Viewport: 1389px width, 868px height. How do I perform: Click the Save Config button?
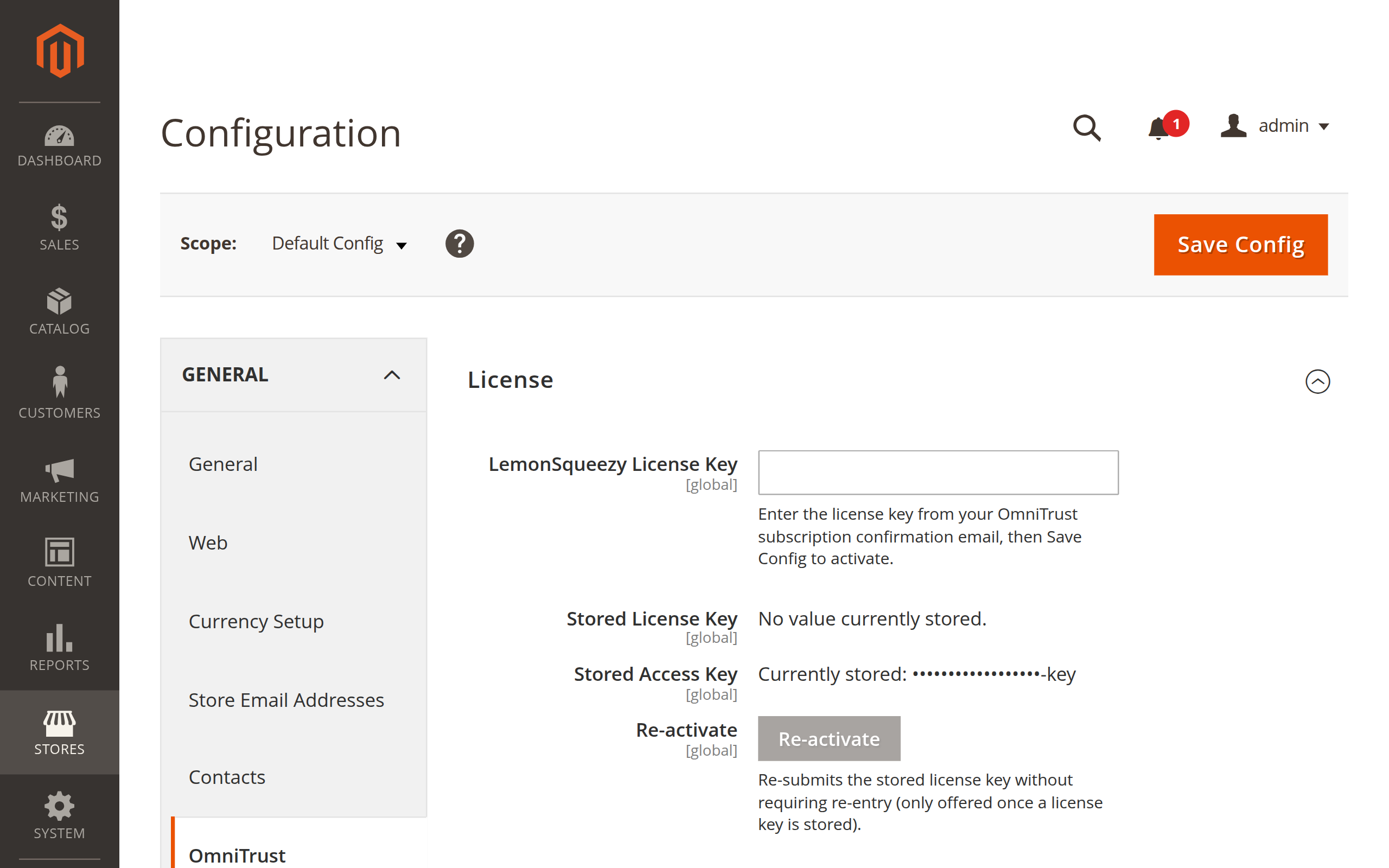(1240, 245)
